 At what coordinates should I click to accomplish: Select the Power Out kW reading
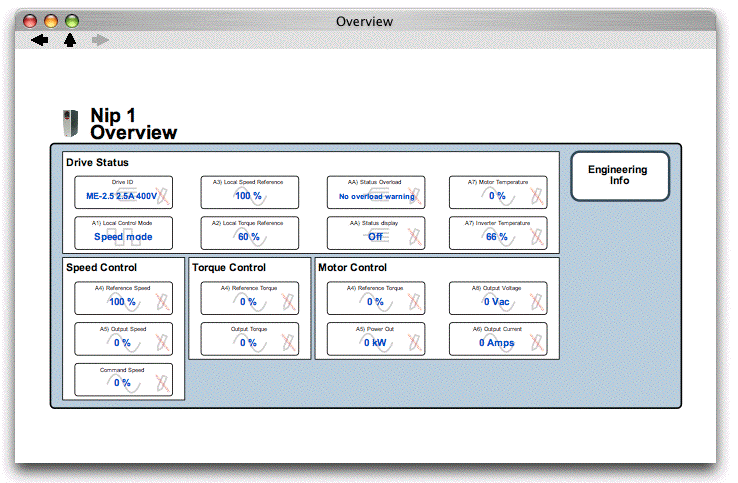pyautogui.click(x=376, y=339)
